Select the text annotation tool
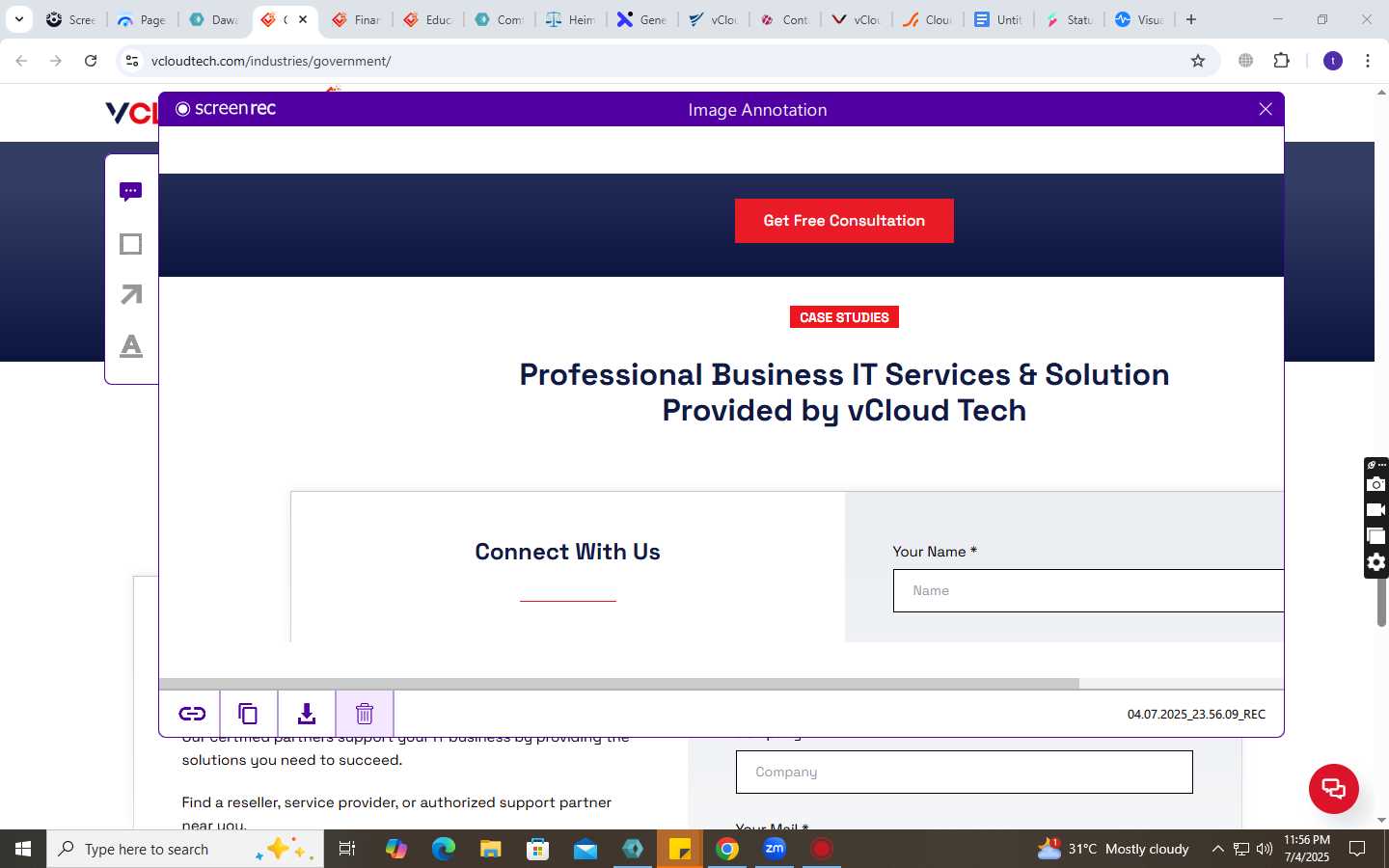 click(x=131, y=345)
